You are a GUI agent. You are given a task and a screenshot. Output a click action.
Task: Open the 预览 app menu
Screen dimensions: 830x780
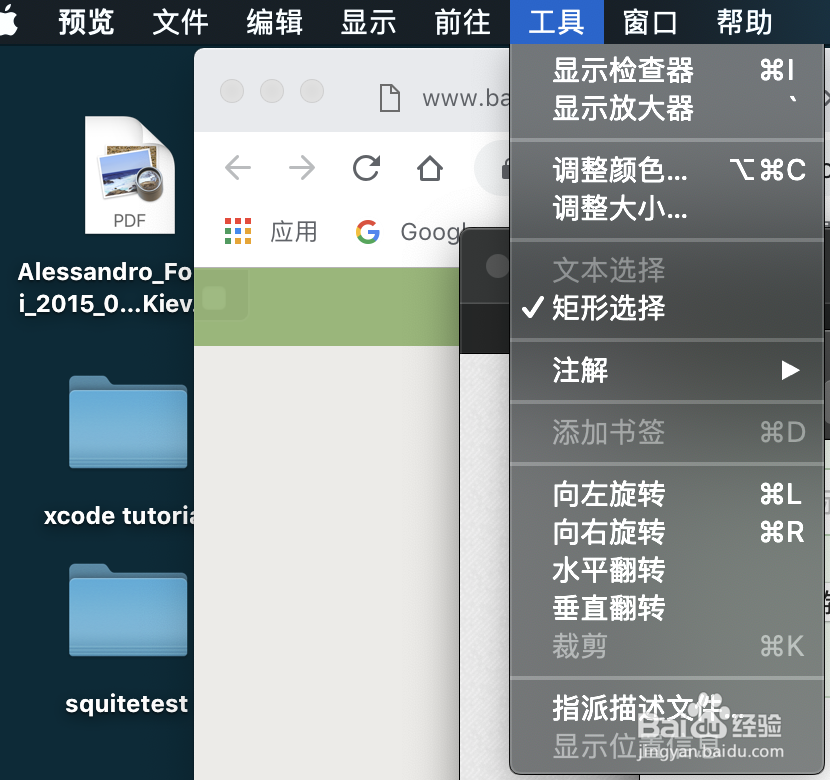pos(86,23)
